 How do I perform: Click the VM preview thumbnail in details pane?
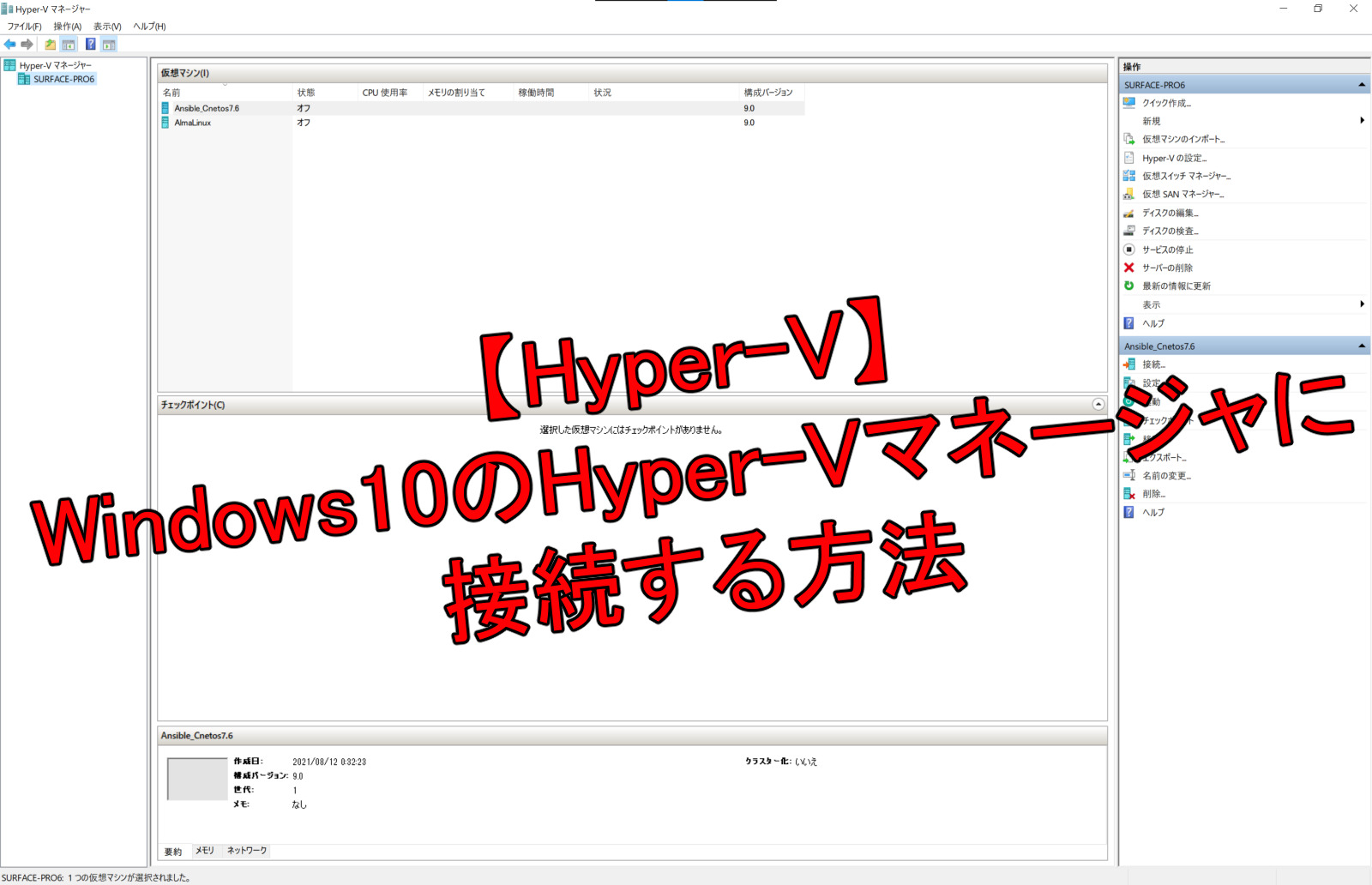pos(197,779)
